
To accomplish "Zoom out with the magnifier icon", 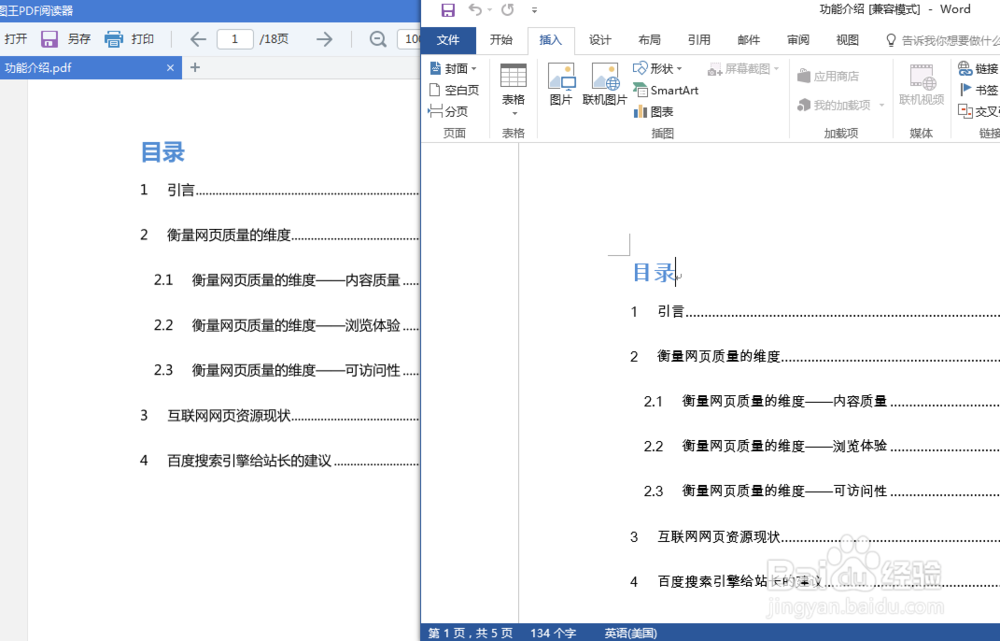I will click(x=379, y=39).
